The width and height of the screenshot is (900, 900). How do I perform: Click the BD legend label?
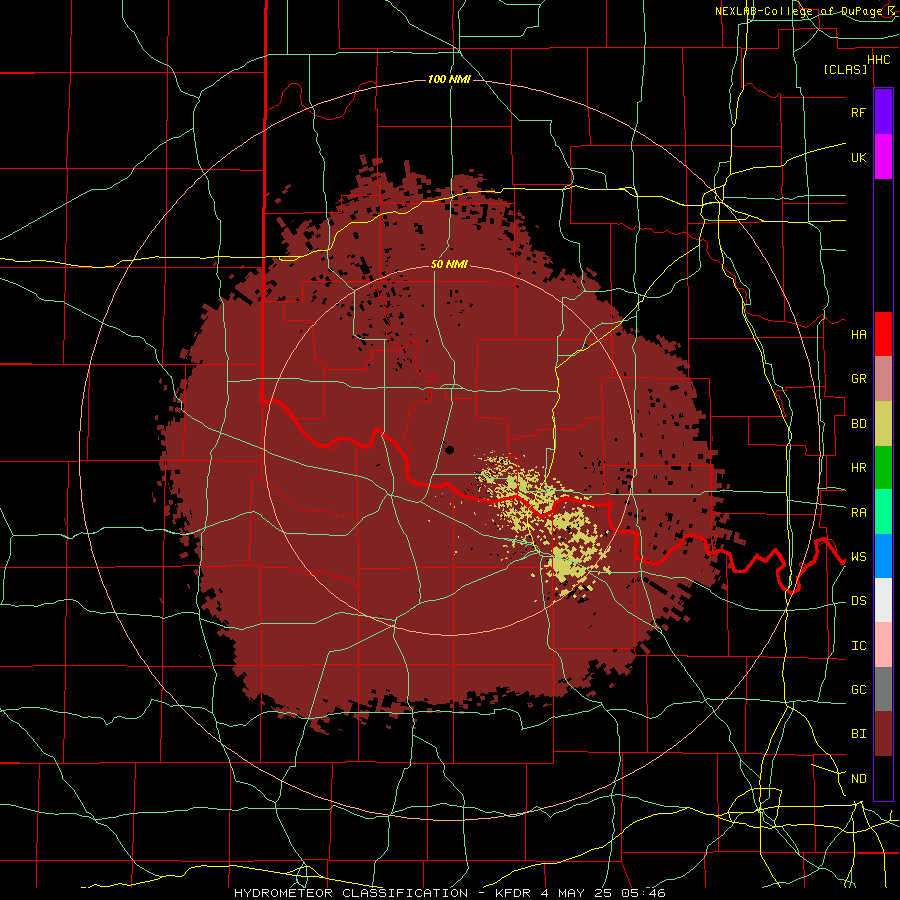coord(858,424)
